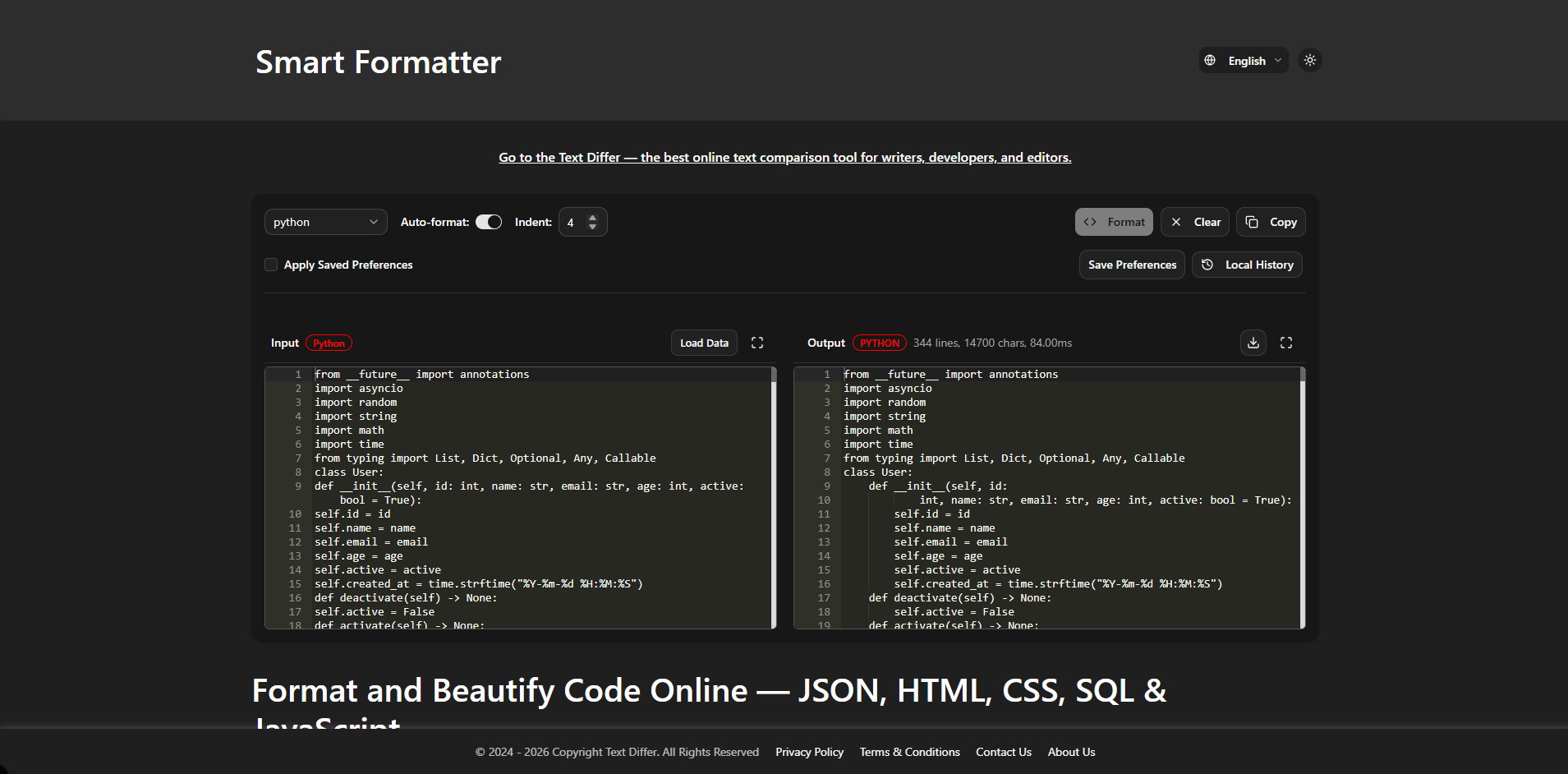Decrease indent with the down stepper arrow
Image resolution: width=1568 pixels, height=774 pixels.
pos(592,227)
